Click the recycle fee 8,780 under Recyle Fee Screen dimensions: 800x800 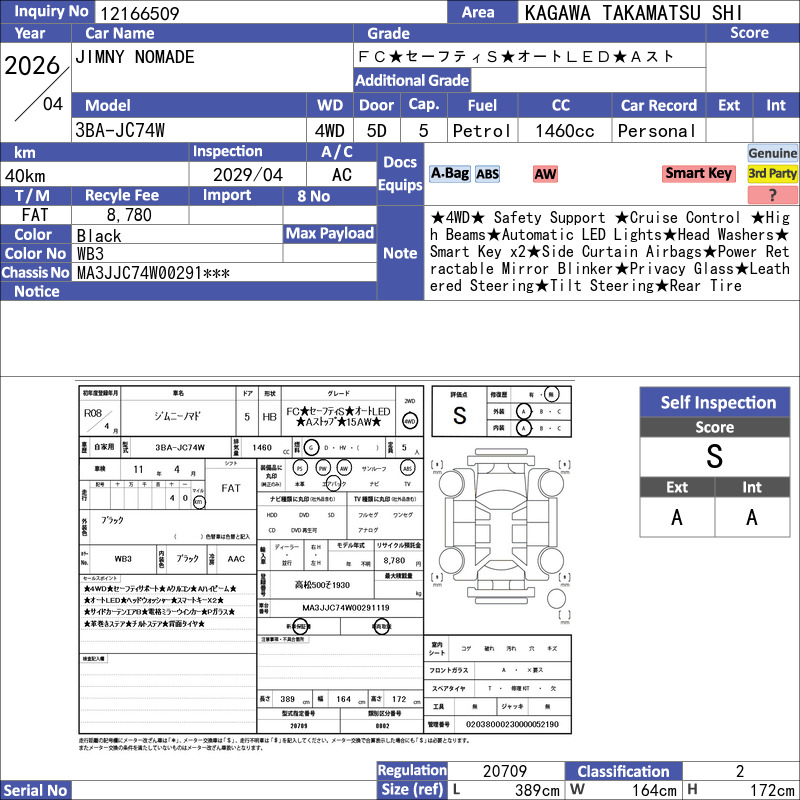tap(129, 215)
